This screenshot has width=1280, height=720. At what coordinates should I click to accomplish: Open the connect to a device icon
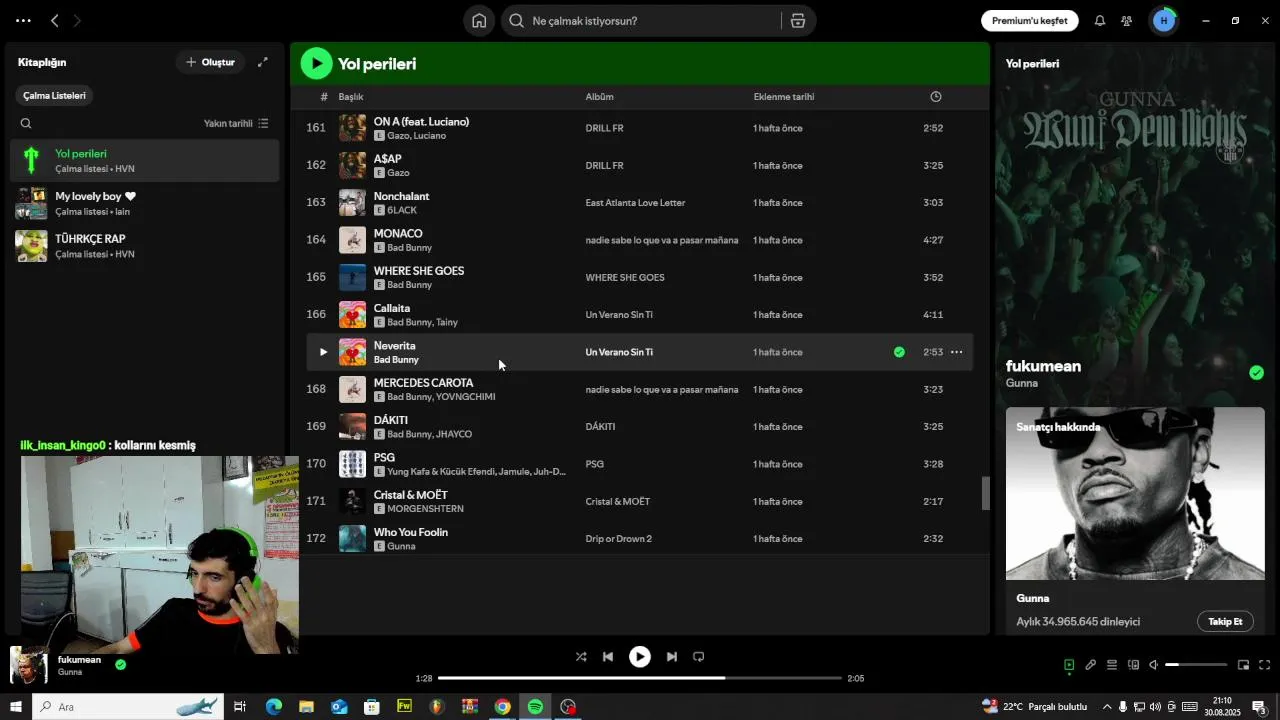tap(1133, 665)
